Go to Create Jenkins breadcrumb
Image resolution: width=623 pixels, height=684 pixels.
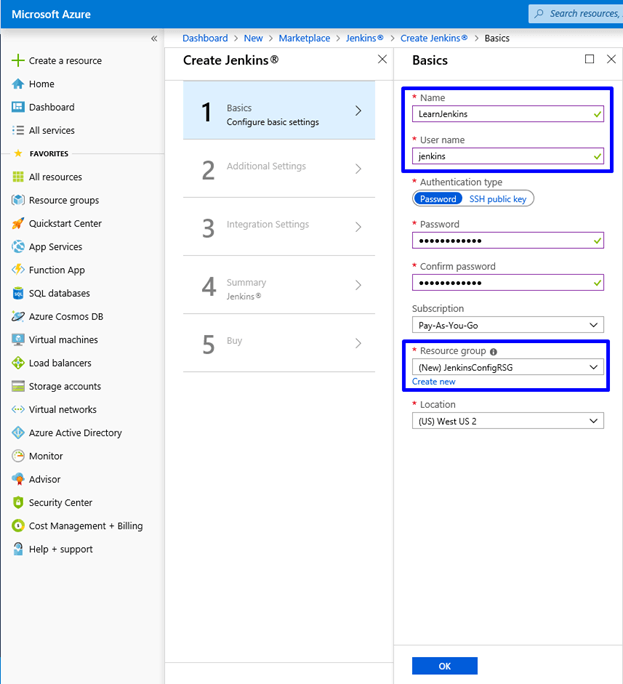(x=434, y=38)
